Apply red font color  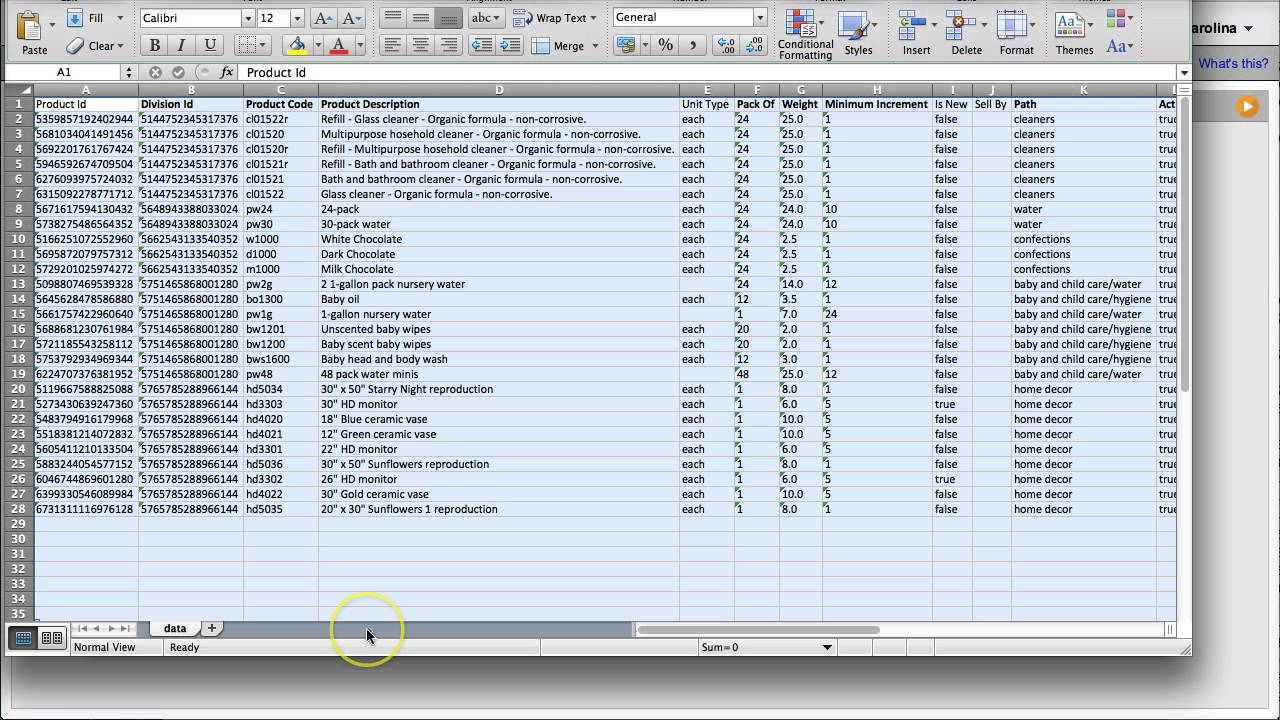[338, 46]
